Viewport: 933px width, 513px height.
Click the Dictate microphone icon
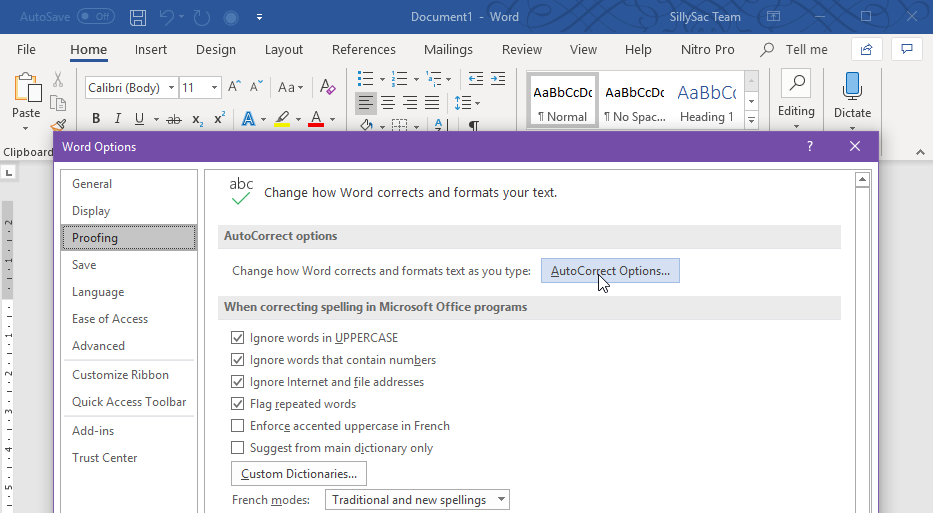(852, 88)
